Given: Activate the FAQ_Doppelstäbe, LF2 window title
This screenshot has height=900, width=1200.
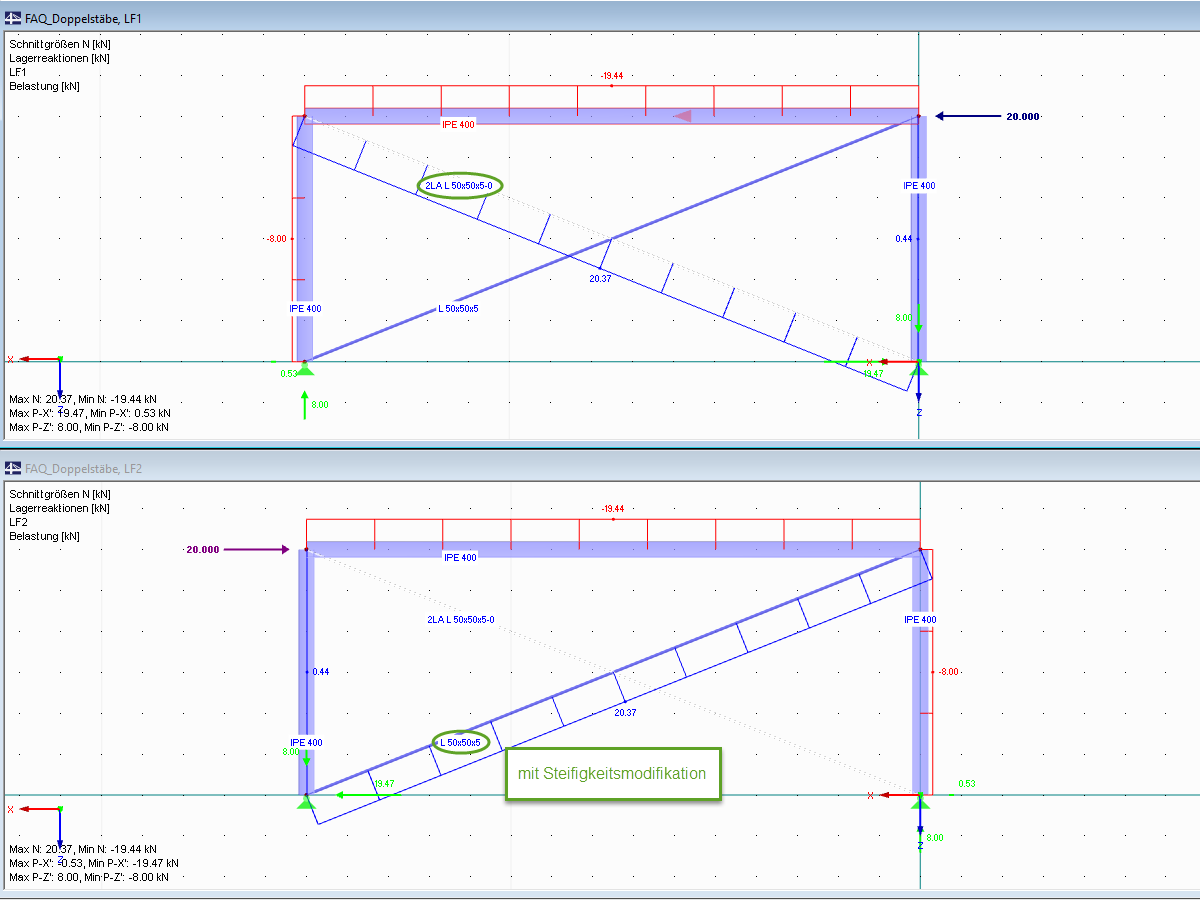Looking at the screenshot, I should [84, 468].
